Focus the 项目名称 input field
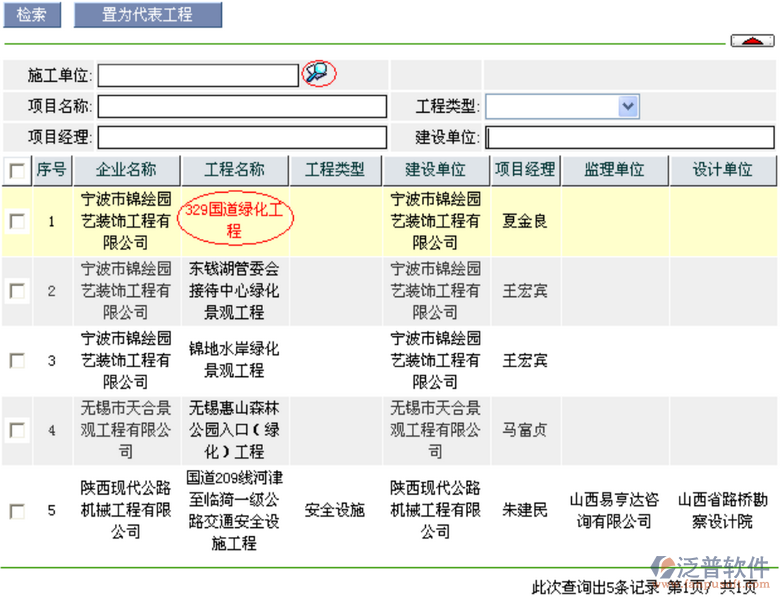780x600 pixels. [242, 106]
